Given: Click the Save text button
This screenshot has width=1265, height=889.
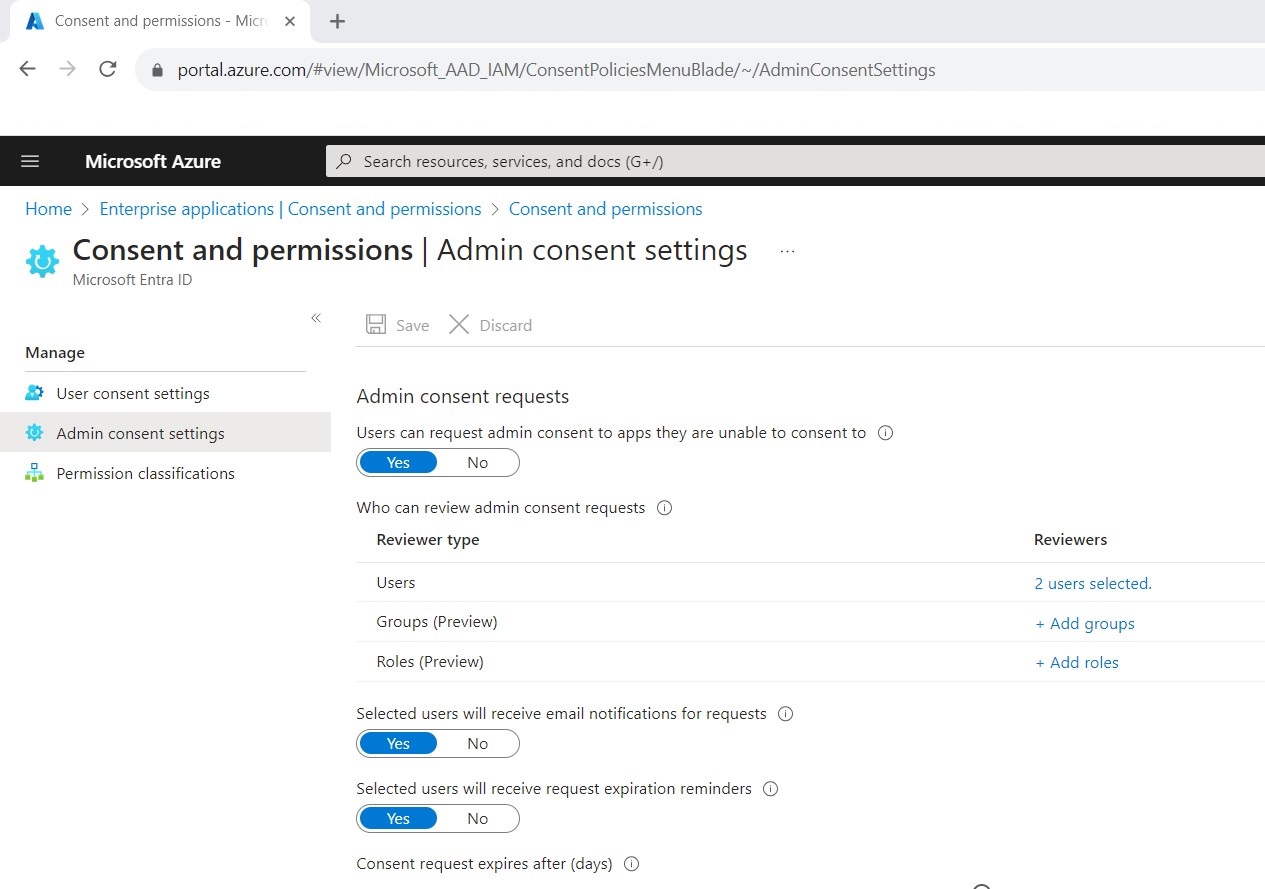Looking at the screenshot, I should (412, 325).
